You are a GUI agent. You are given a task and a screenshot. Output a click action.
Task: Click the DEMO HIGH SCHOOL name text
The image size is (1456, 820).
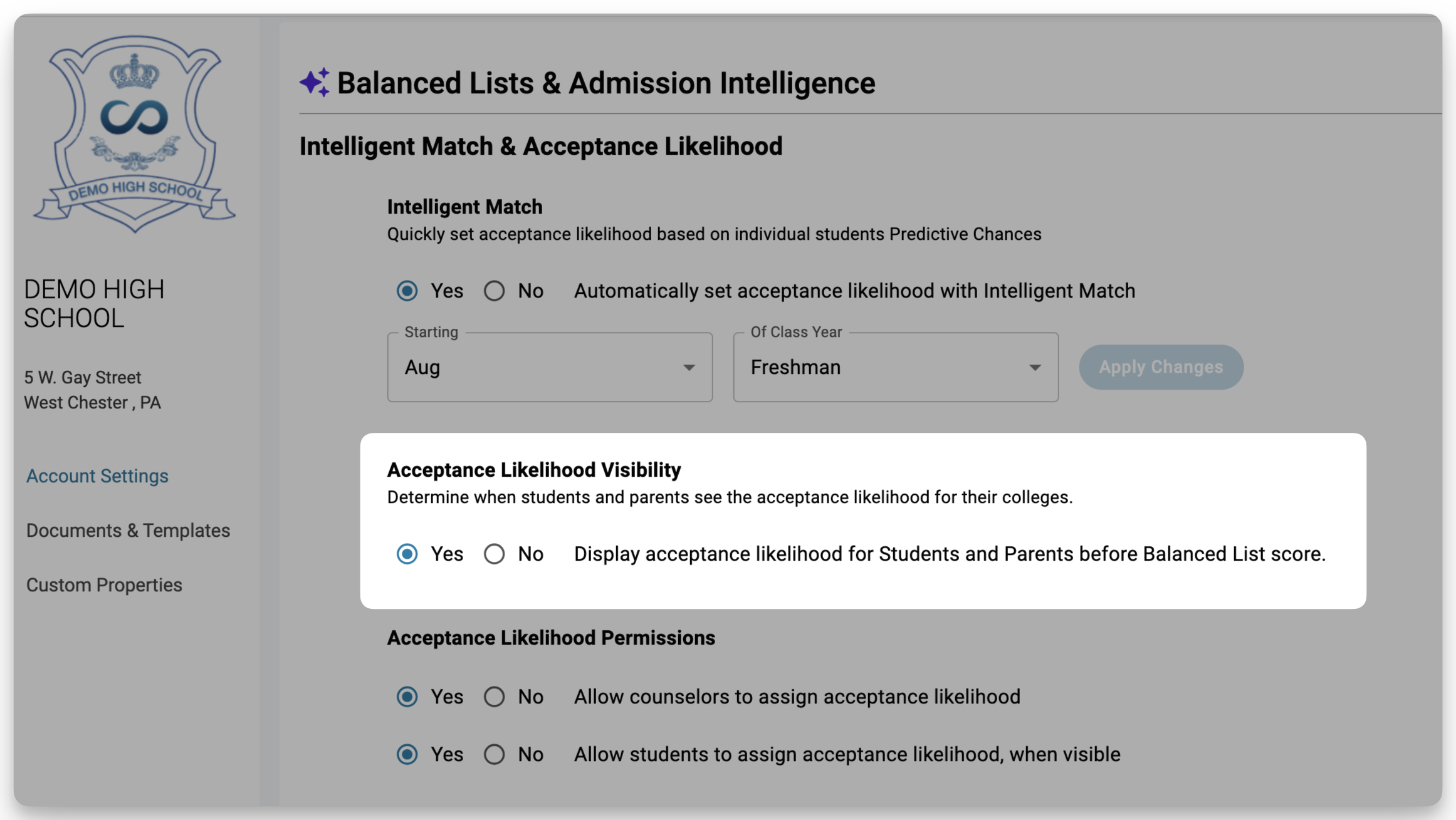coord(94,304)
